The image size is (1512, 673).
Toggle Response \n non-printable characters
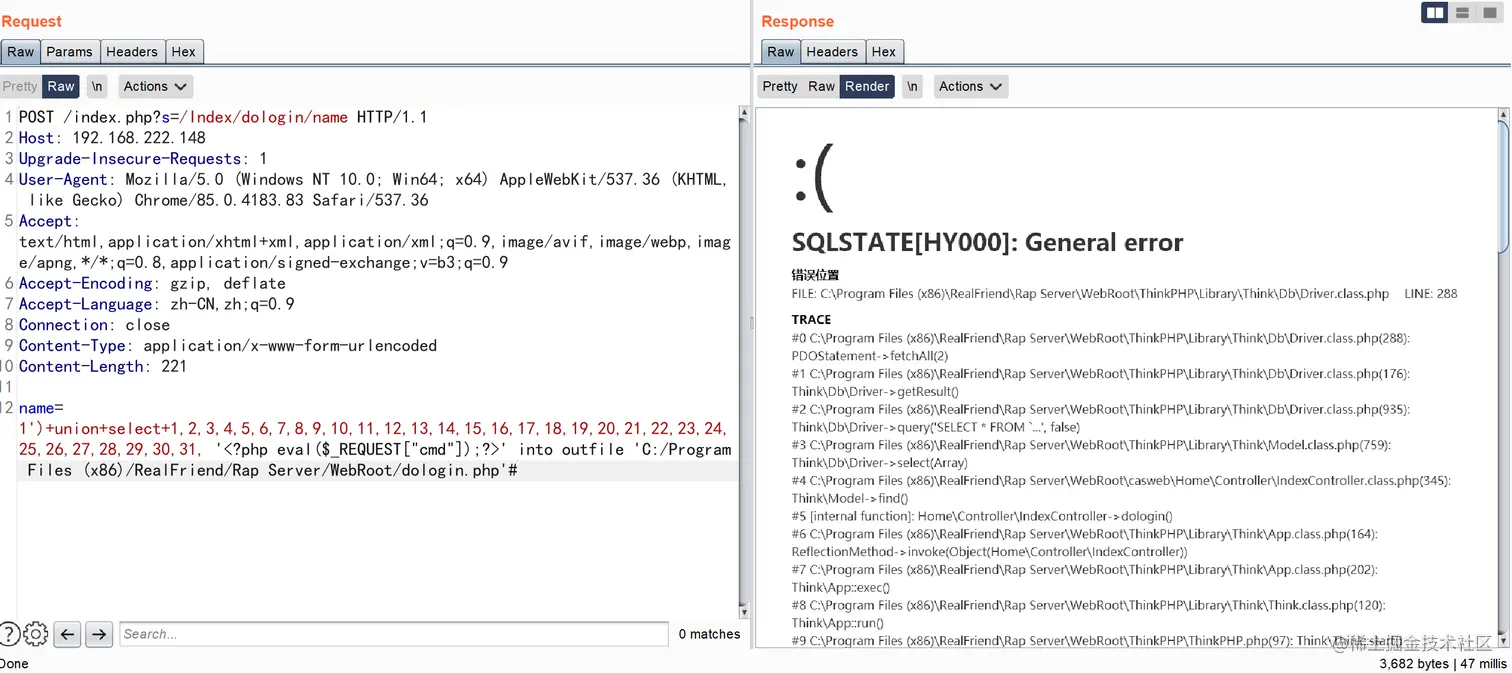(x=912, y=87)
